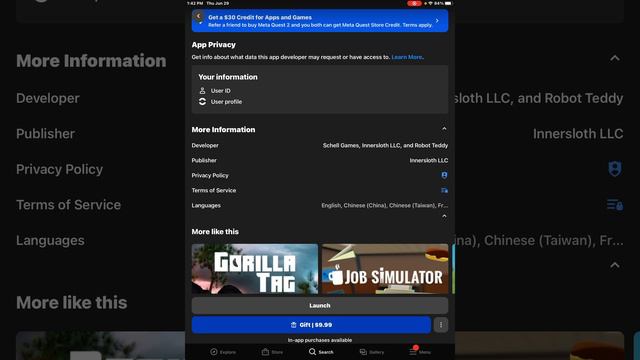Click the Languages value list text
The height and width of the screenshot is (360, 640).
coord(384,205)
